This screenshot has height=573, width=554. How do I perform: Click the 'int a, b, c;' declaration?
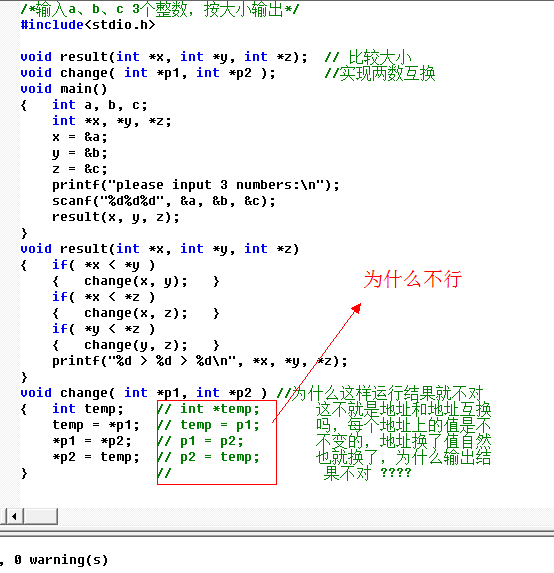pyautogui.click(x=100, y=105)
